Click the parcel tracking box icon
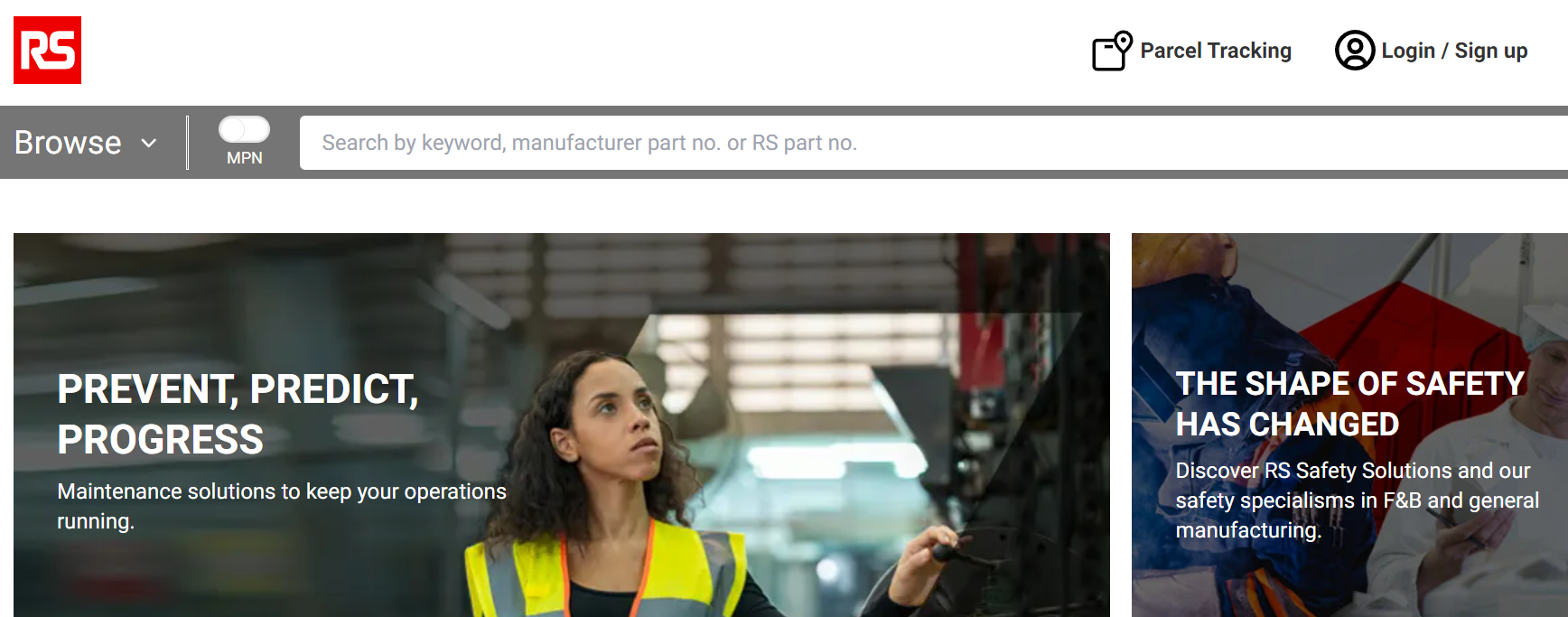Image resolution: width=1568 pixels, height=617 pixels. pos(1112,51)
